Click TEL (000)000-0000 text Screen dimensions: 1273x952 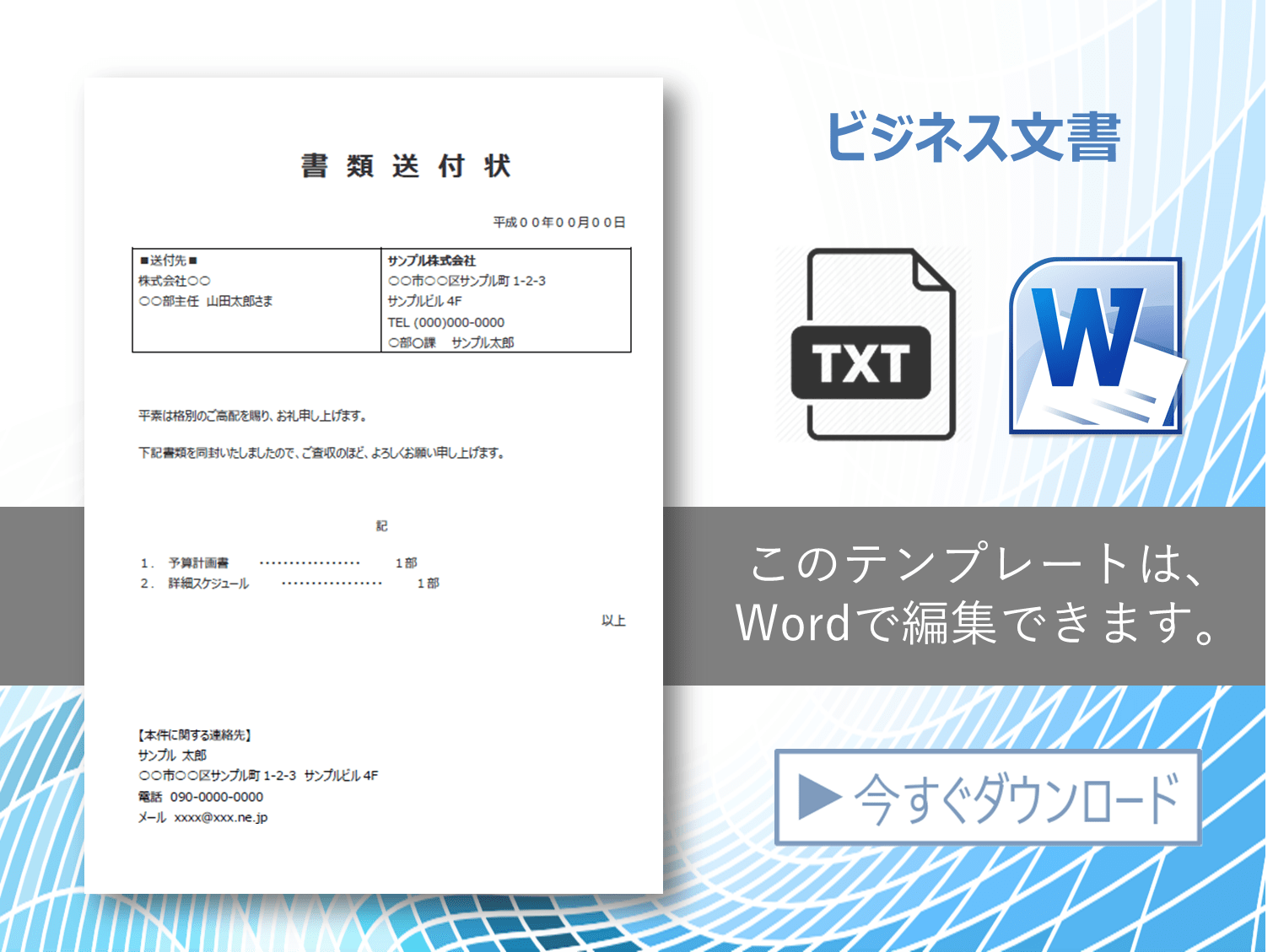445,322
